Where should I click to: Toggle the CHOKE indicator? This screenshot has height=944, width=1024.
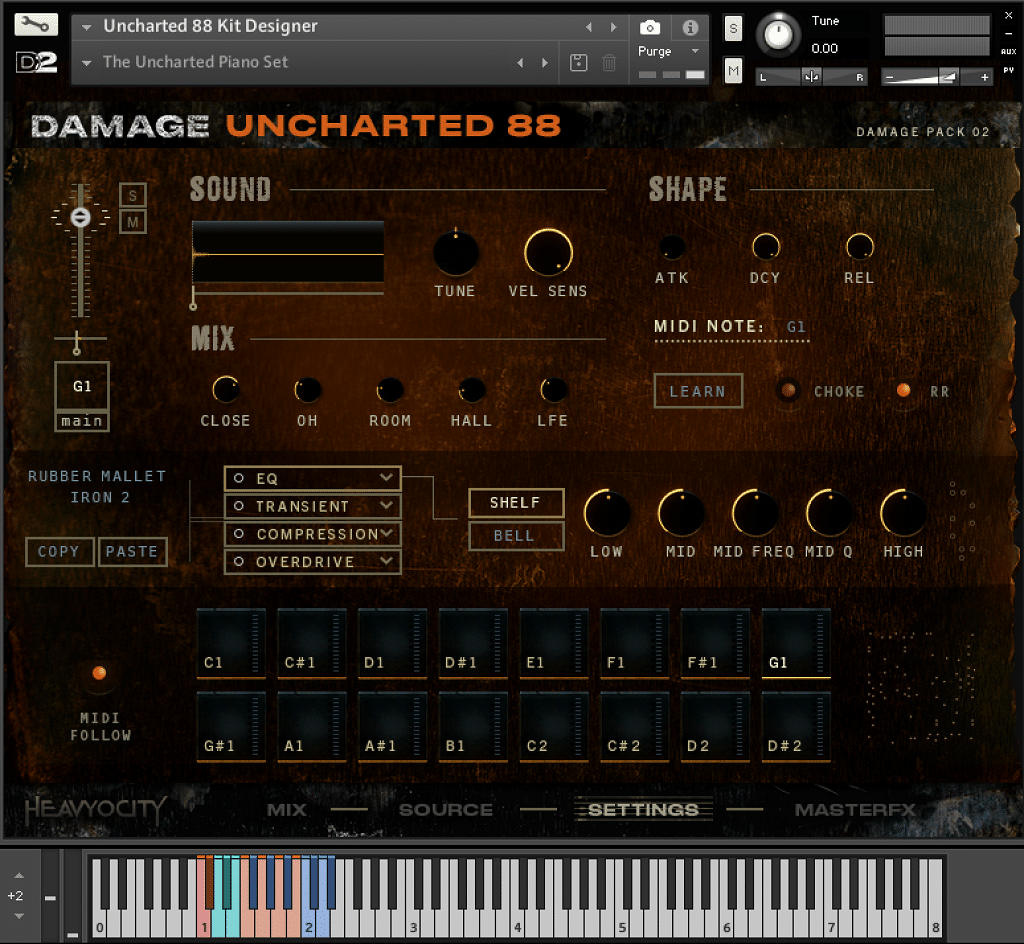pyautogui.click(x=788, y=390)
